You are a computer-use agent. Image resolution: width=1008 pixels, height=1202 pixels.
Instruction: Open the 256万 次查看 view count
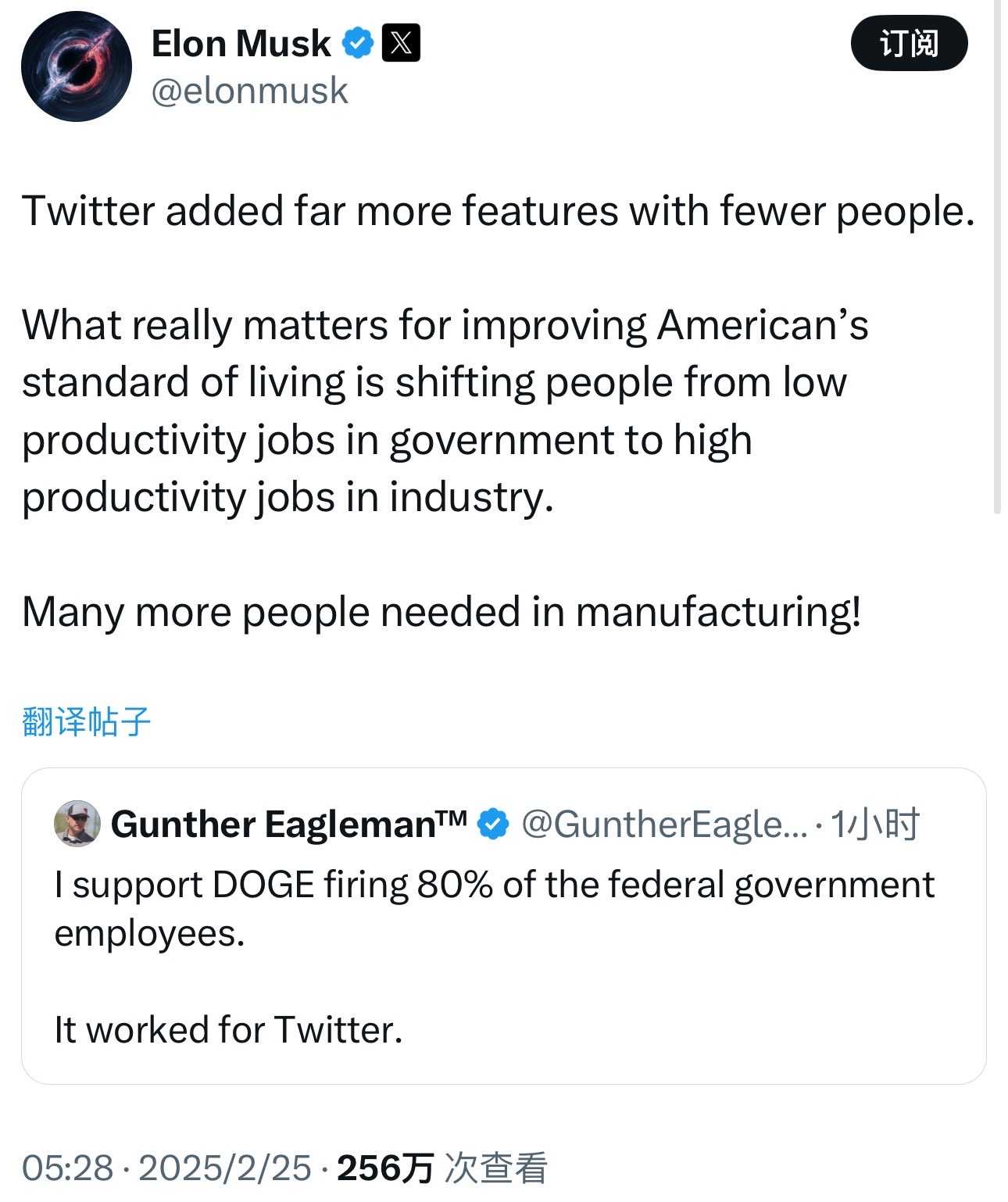[x=441, y=1168]
